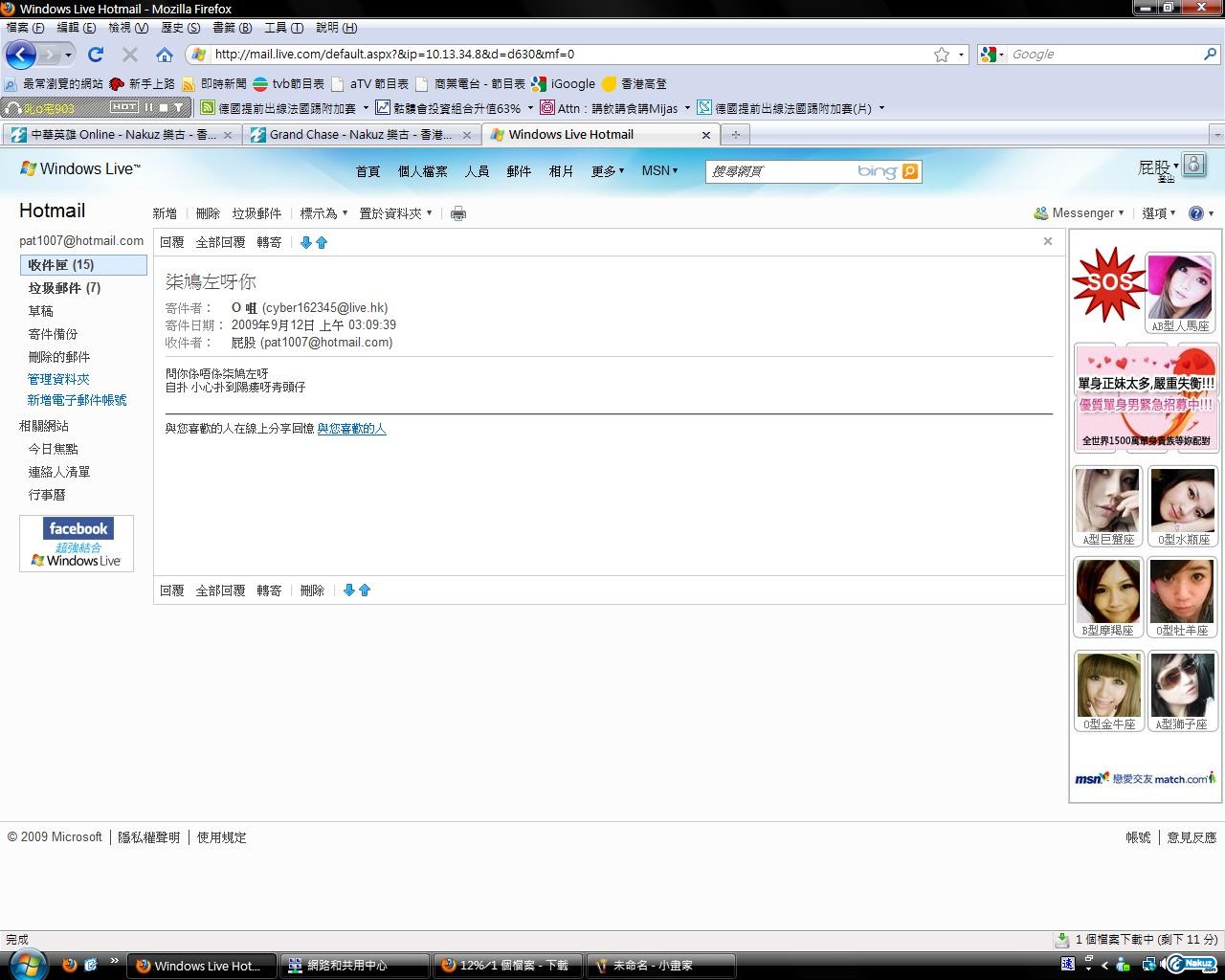Click the top 全部回覆 button

(x=220, y=243)
